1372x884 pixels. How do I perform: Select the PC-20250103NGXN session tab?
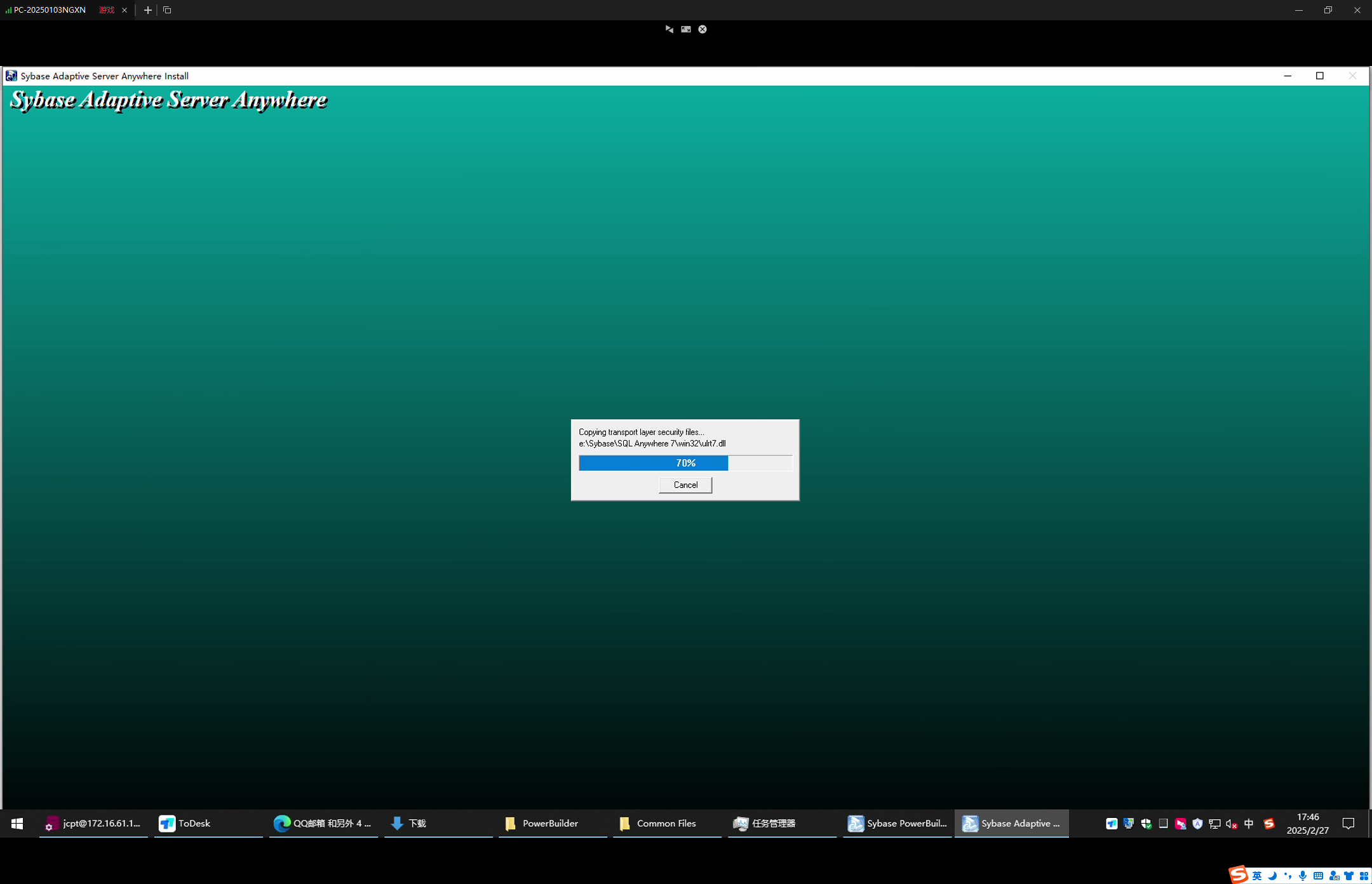coord(51,10)
